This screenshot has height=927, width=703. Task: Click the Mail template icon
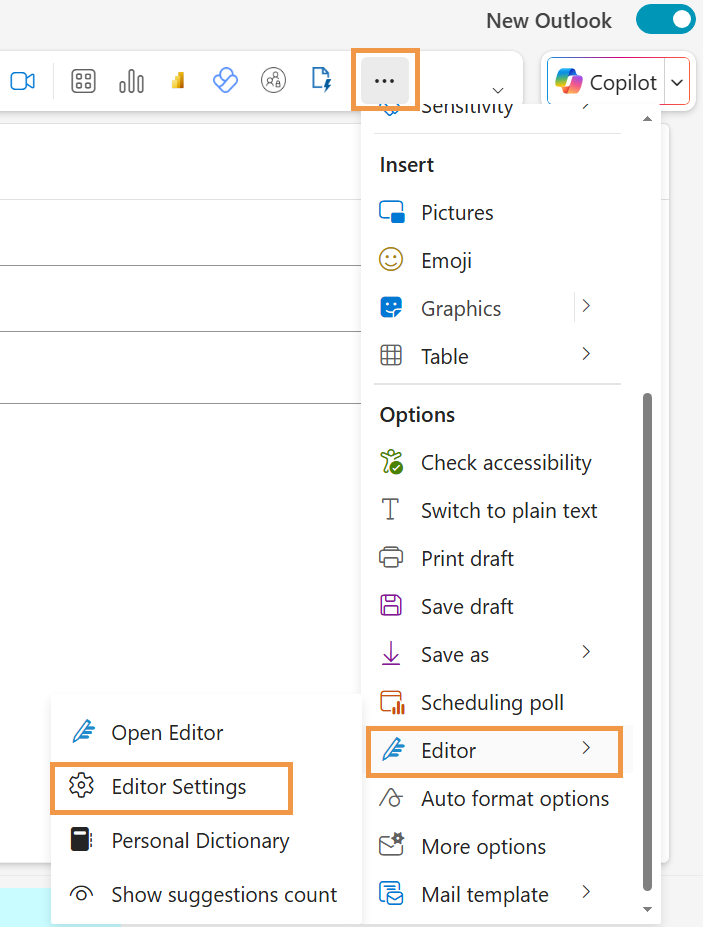pos(391,893)
